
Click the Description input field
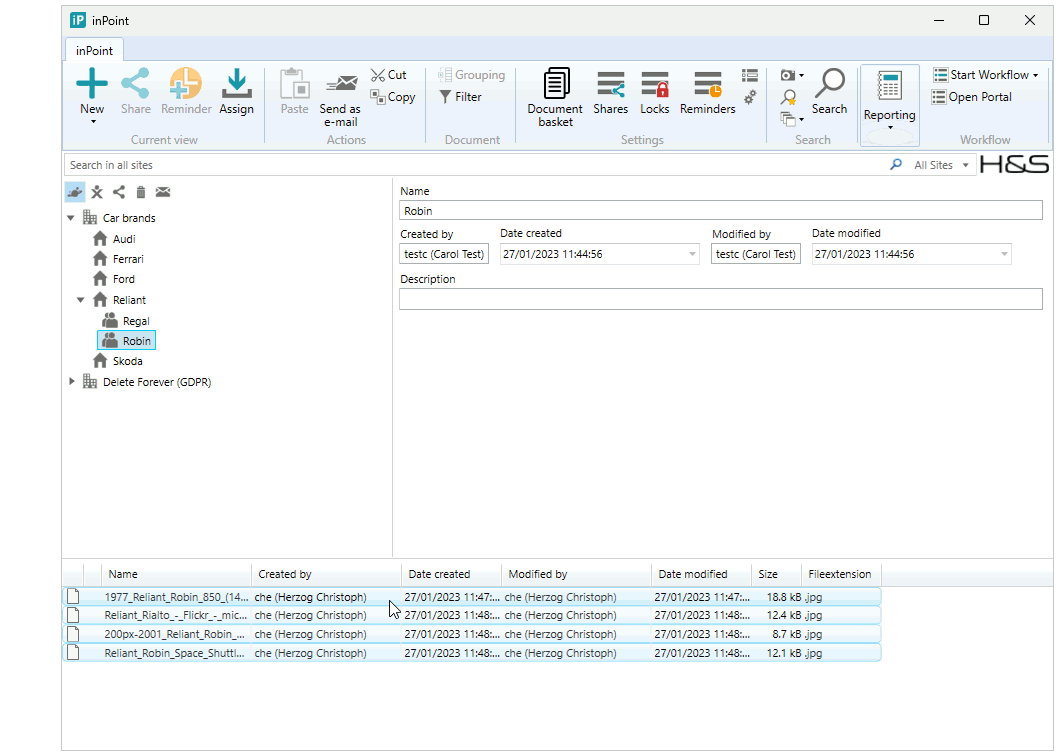[720, 299]
